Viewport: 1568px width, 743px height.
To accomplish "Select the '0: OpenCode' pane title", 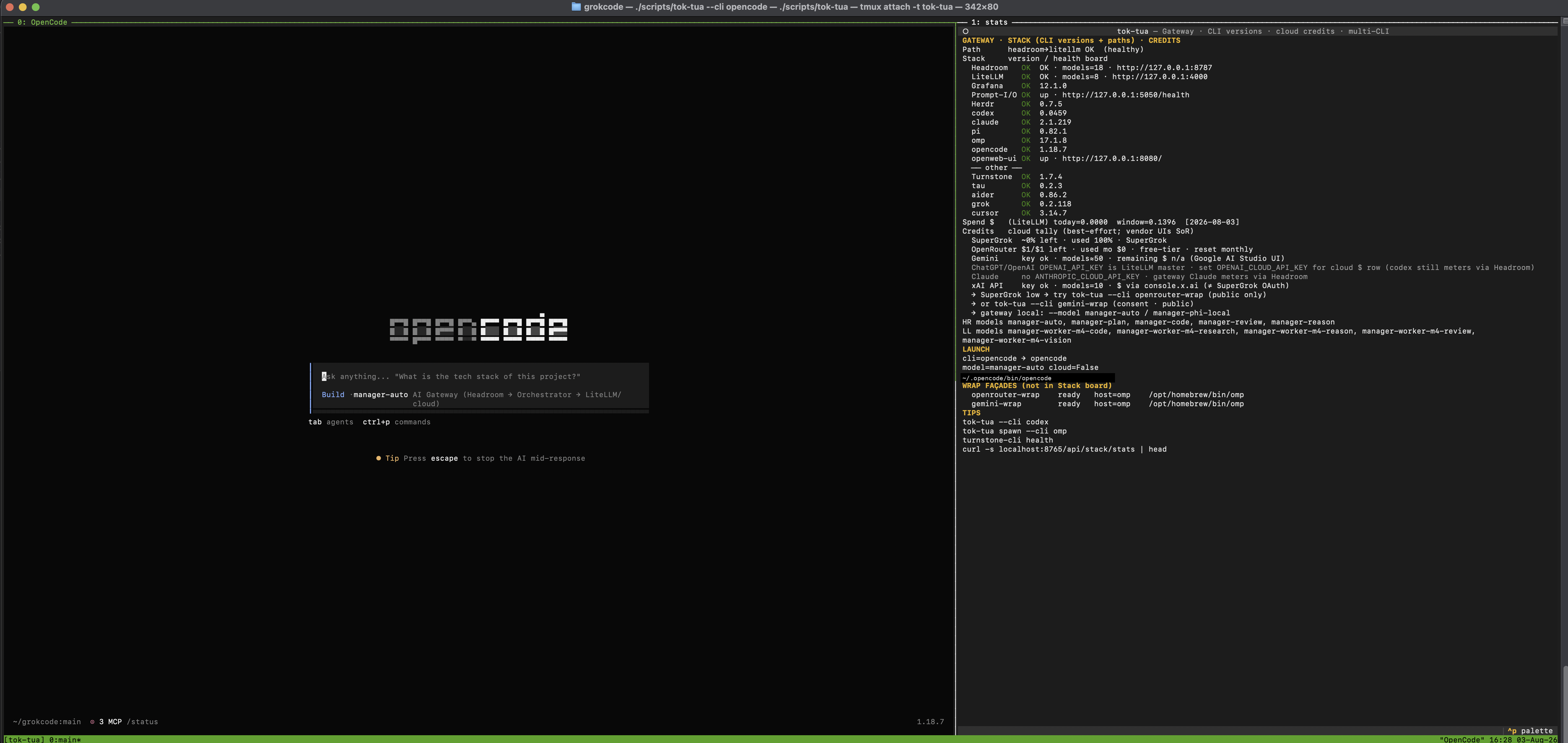I will (x=42, y=22).
